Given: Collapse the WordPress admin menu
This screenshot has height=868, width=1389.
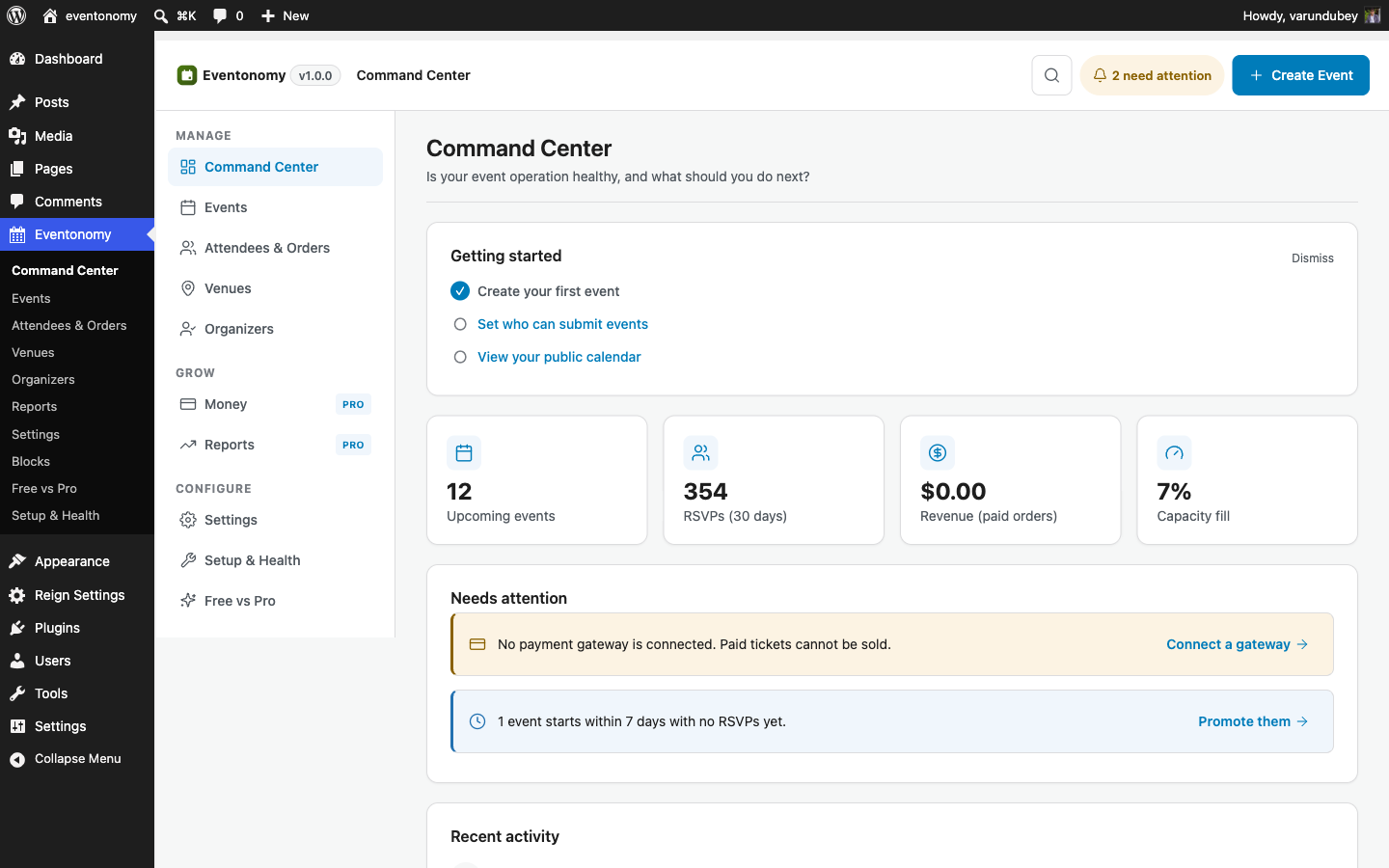Looking at the screenshot, I should (x=77, y=759).
